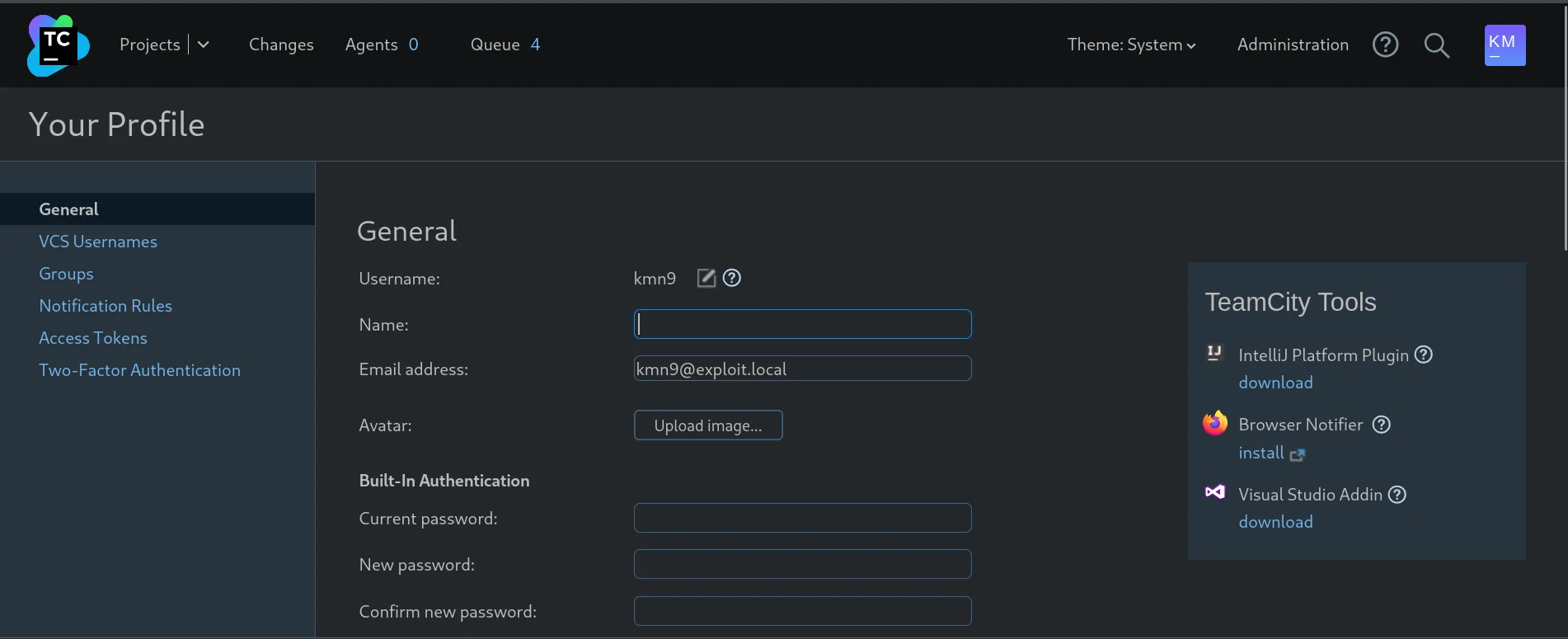Focus the Current password field

click(x=803, y=518)
